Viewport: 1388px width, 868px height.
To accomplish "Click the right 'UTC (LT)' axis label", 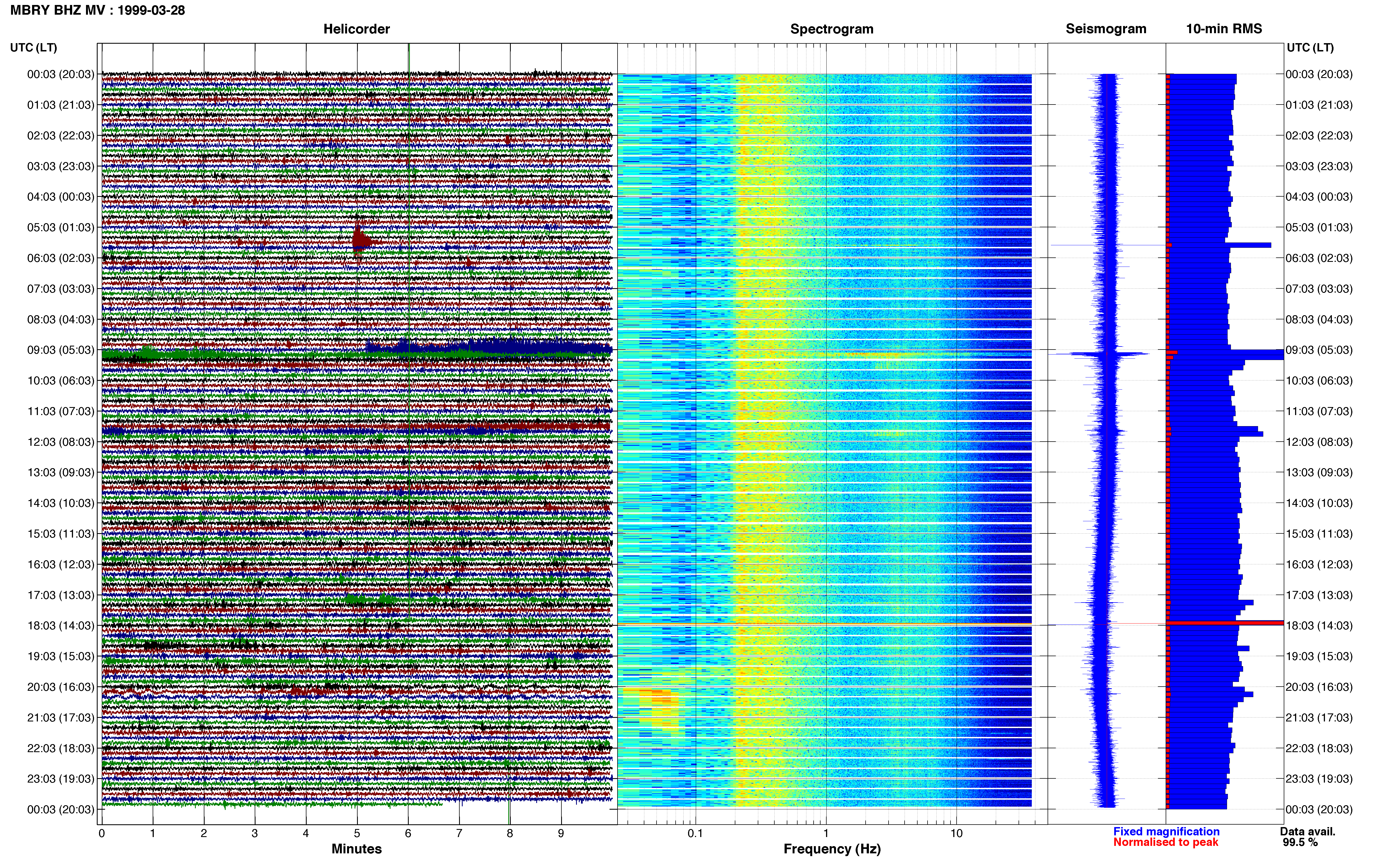I will 1310,48.
